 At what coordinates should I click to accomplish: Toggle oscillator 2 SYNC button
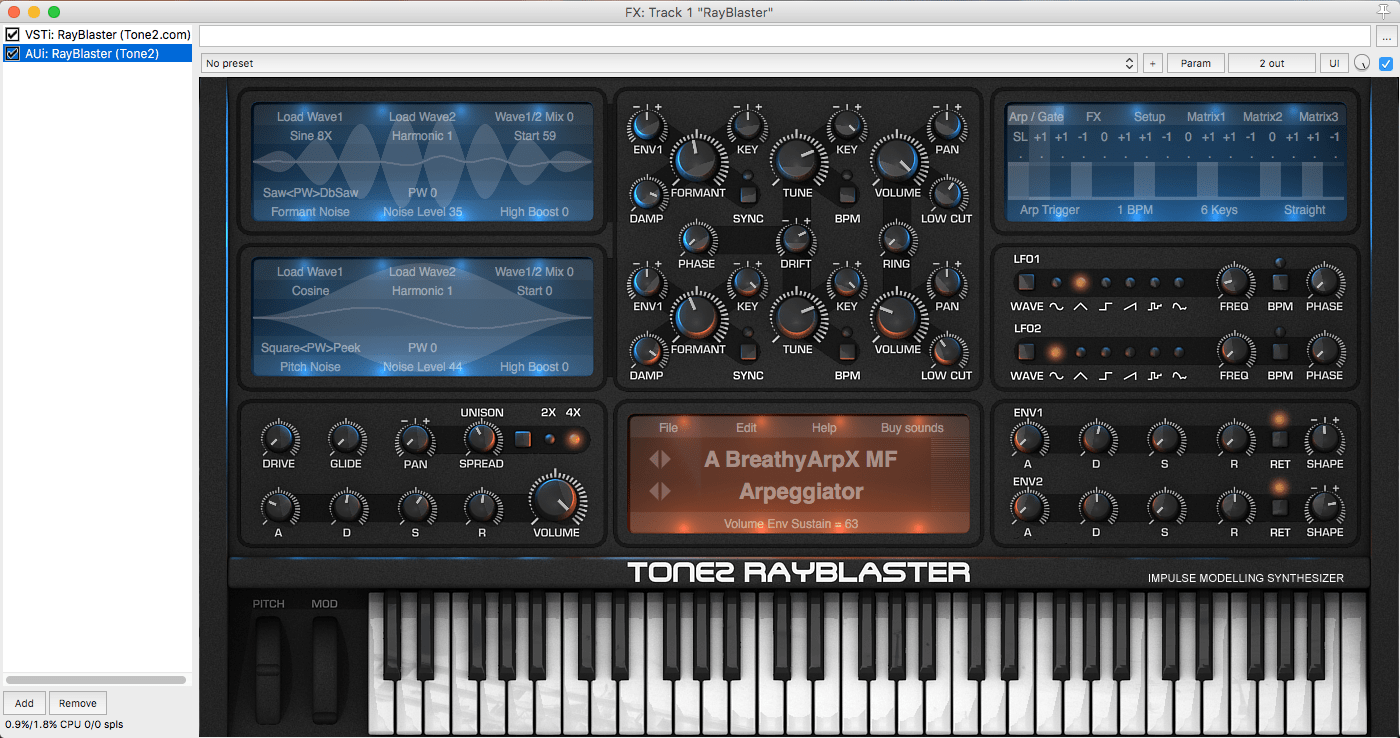tap(748, 352)
